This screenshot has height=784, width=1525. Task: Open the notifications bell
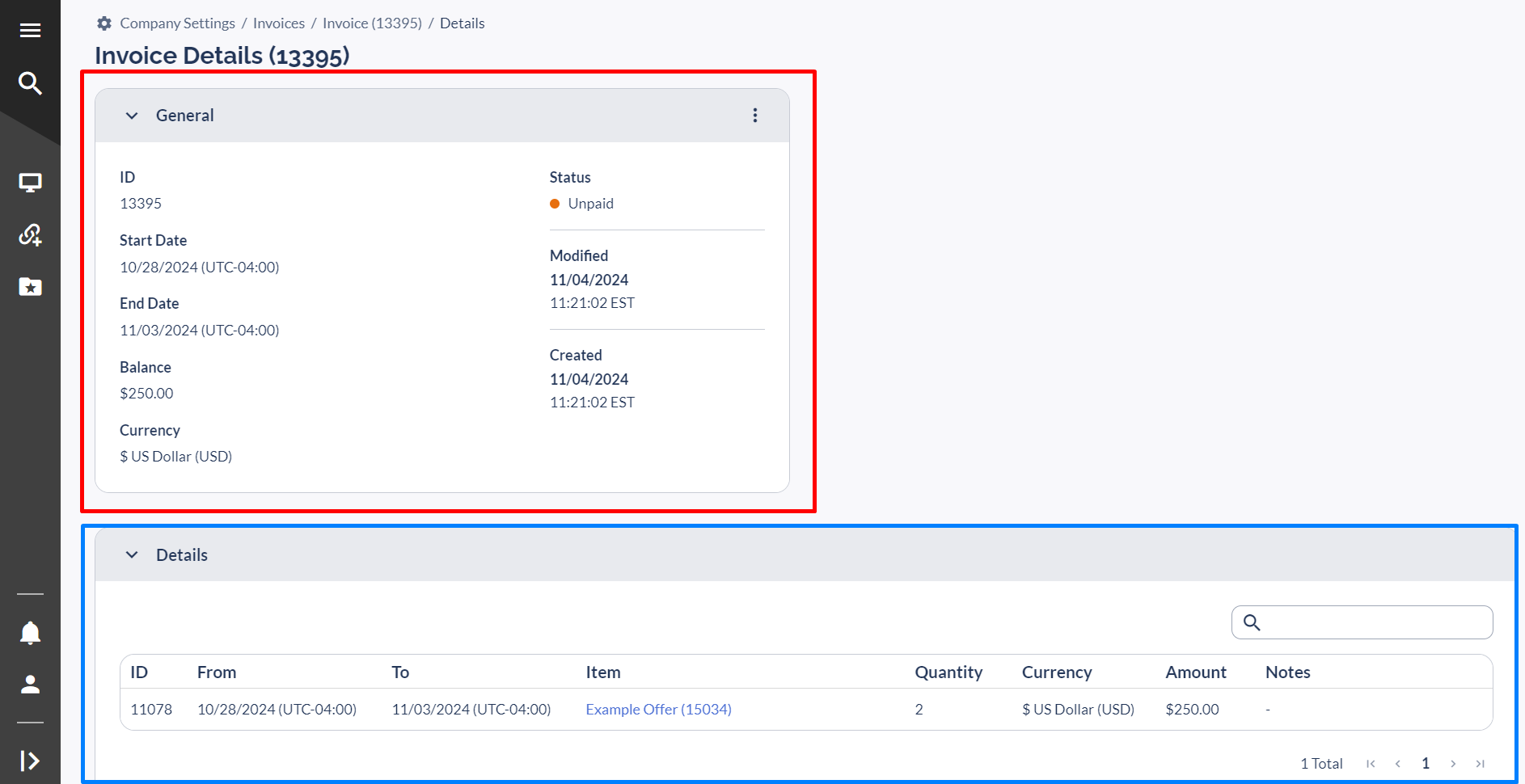coord(30,633)
